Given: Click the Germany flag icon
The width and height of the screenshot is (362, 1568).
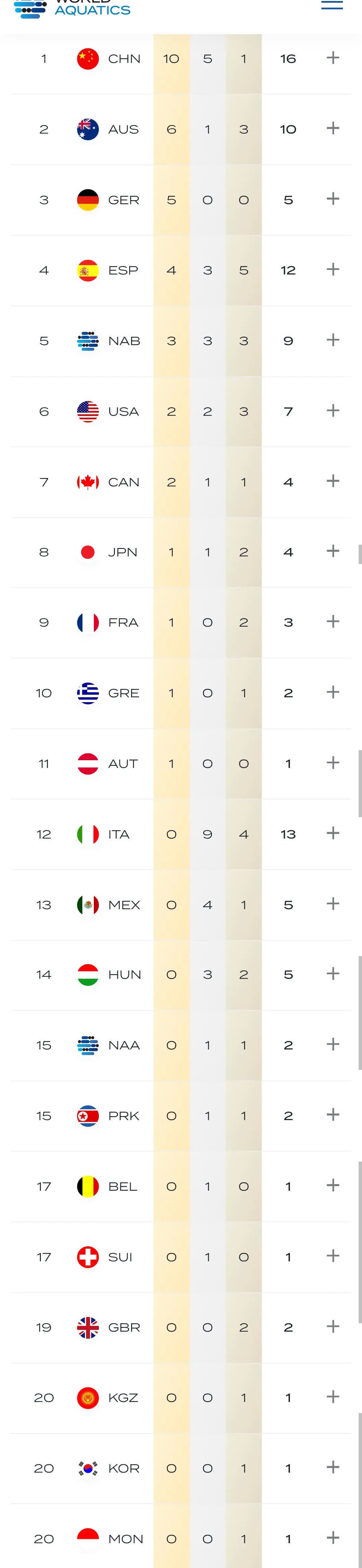Looking at the screenshot, I should click(88, 200).
